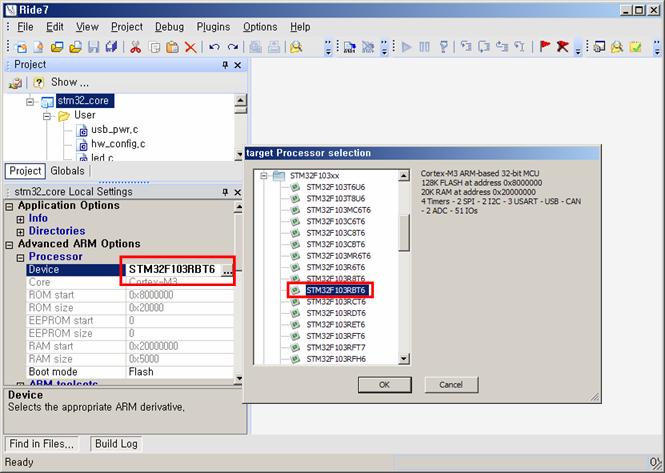The height and width of the screenshot is (473, 665).
Task: Click the Save icon in the toolbar
Action: point(95,47)
